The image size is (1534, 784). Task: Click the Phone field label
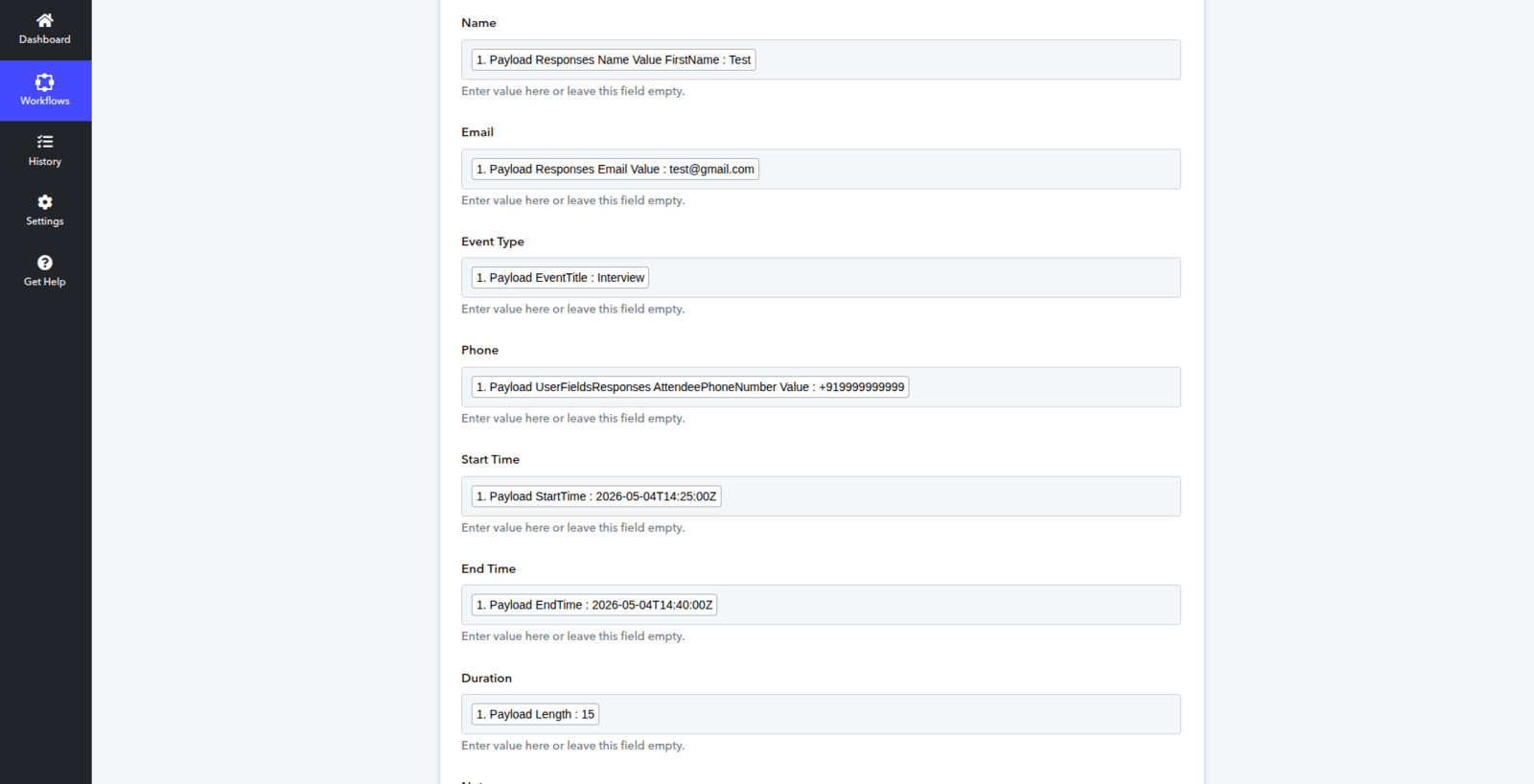coord(479,350)
